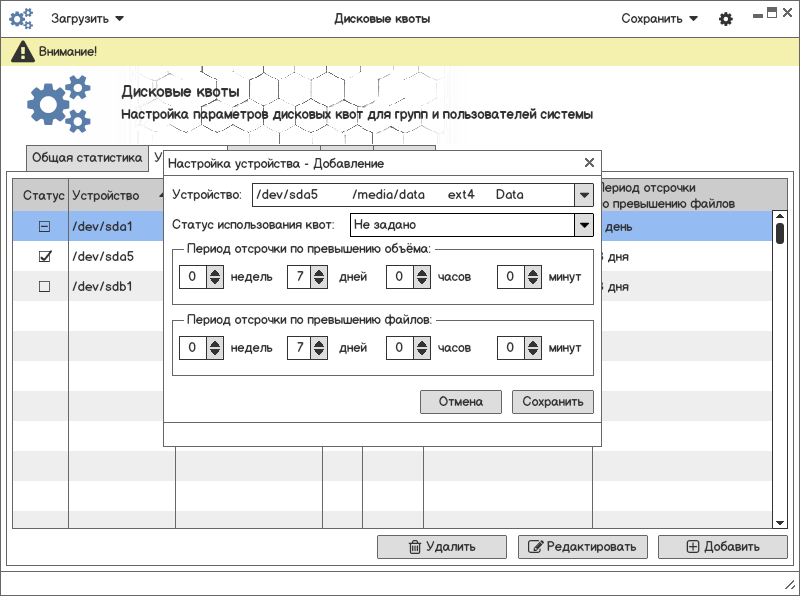The height and width of the screenshot is (596, 800).
Task: Switch to the Общая статистика tab
Action: pos(87,158)
